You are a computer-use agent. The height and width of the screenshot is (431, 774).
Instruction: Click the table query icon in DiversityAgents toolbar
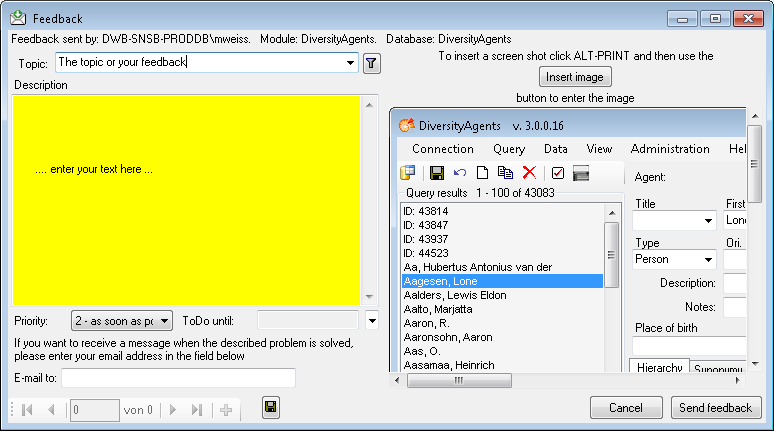(x=408, y=172)
